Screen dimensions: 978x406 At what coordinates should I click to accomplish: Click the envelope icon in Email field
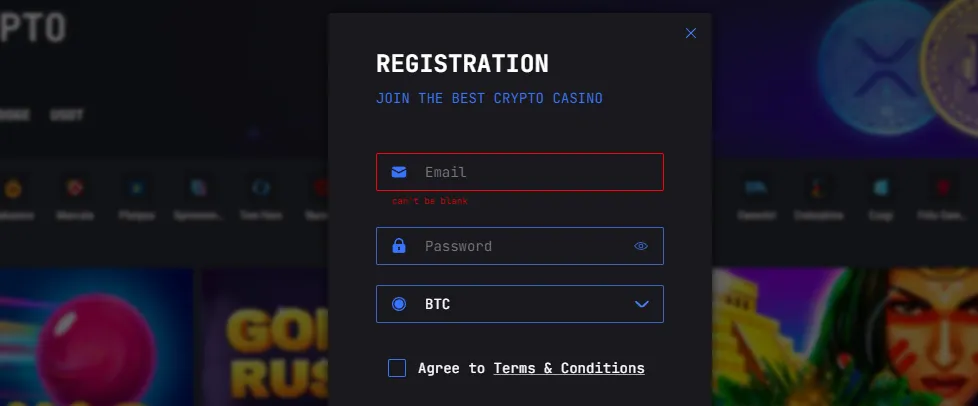tap(399, 172)
